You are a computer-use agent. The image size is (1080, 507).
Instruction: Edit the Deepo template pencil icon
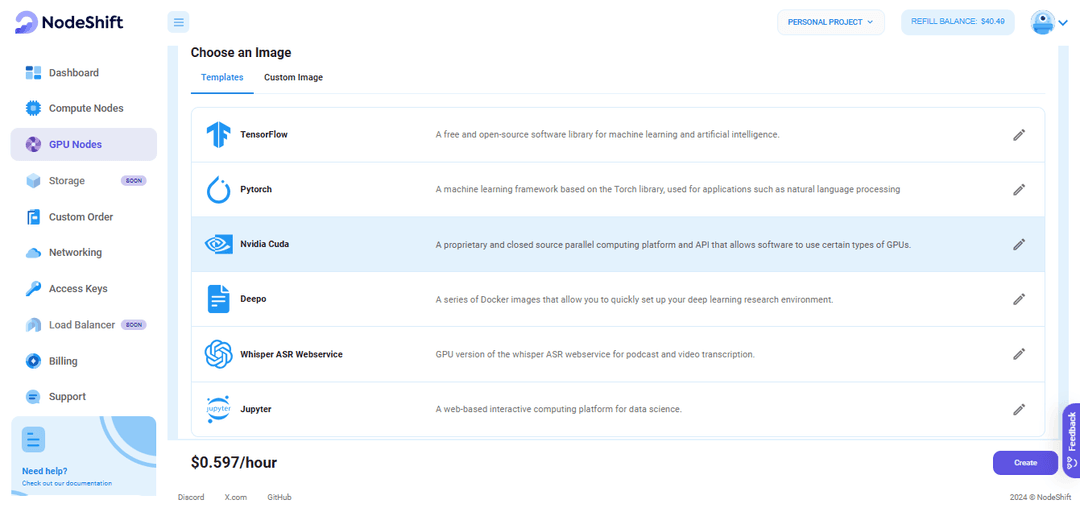click(x=1019, y=299)
